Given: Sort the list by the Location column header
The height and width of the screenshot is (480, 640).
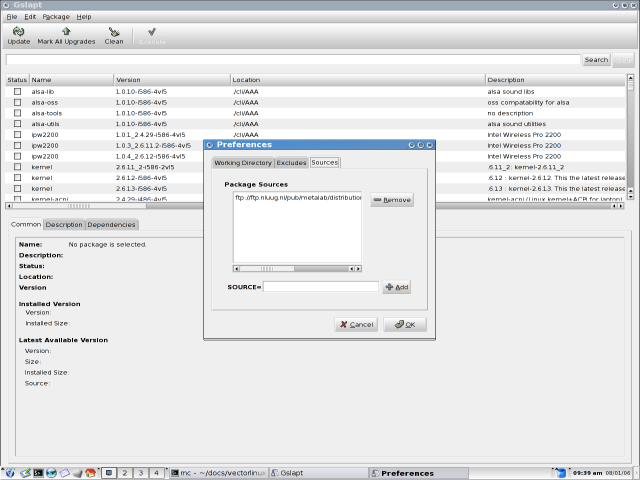Looking at the screenshot, I should [x=357, y=79].
